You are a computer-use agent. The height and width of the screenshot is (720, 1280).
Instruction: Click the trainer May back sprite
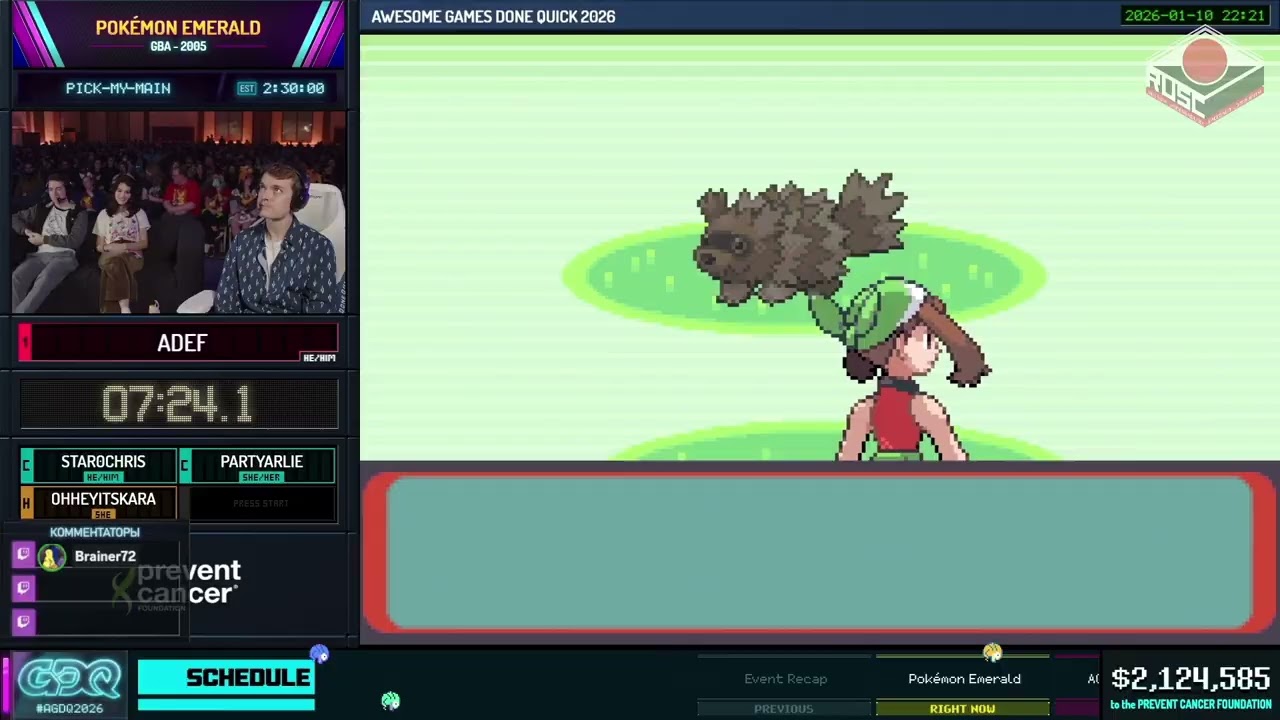pyautogui.click(x=908, y=372)
